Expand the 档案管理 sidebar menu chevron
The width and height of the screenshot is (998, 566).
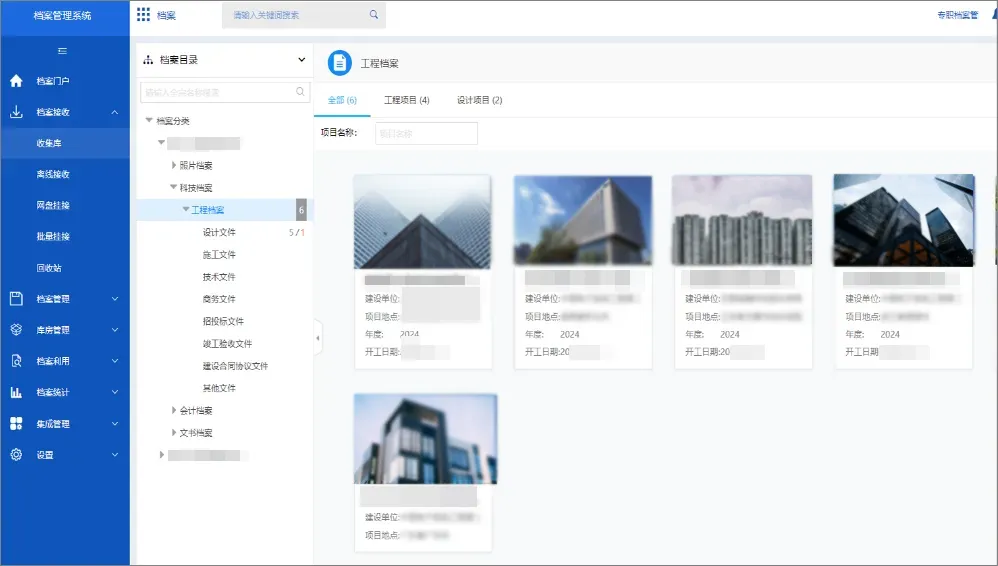click(115, 299)
